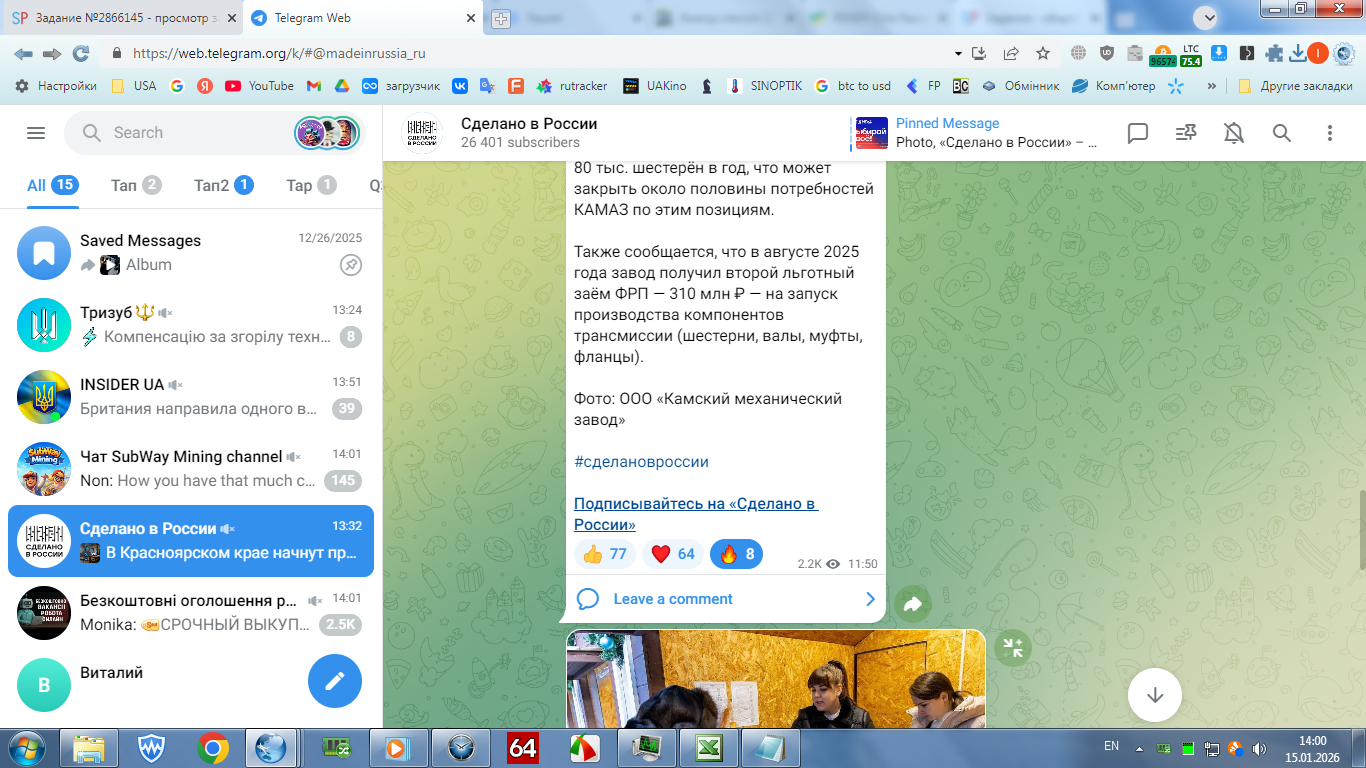Open the btc to usd bookmark
This screenshot has height=768, width=1366.
pos(852,86)
